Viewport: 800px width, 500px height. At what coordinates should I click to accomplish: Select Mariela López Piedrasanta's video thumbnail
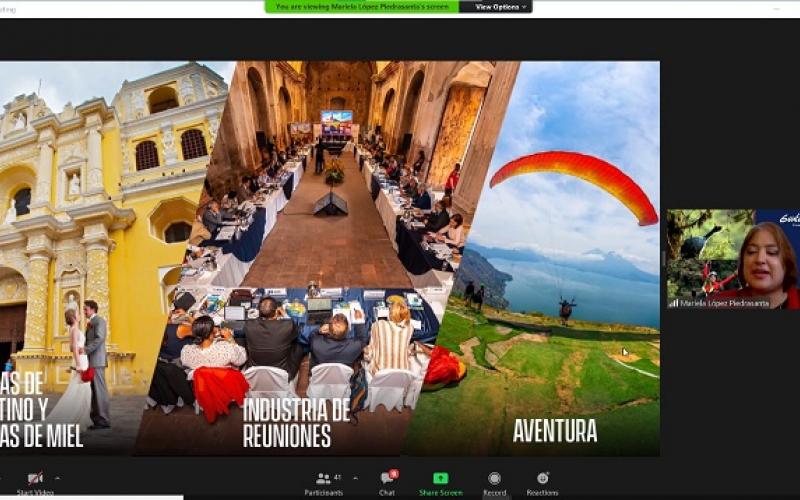click(733, 259)
